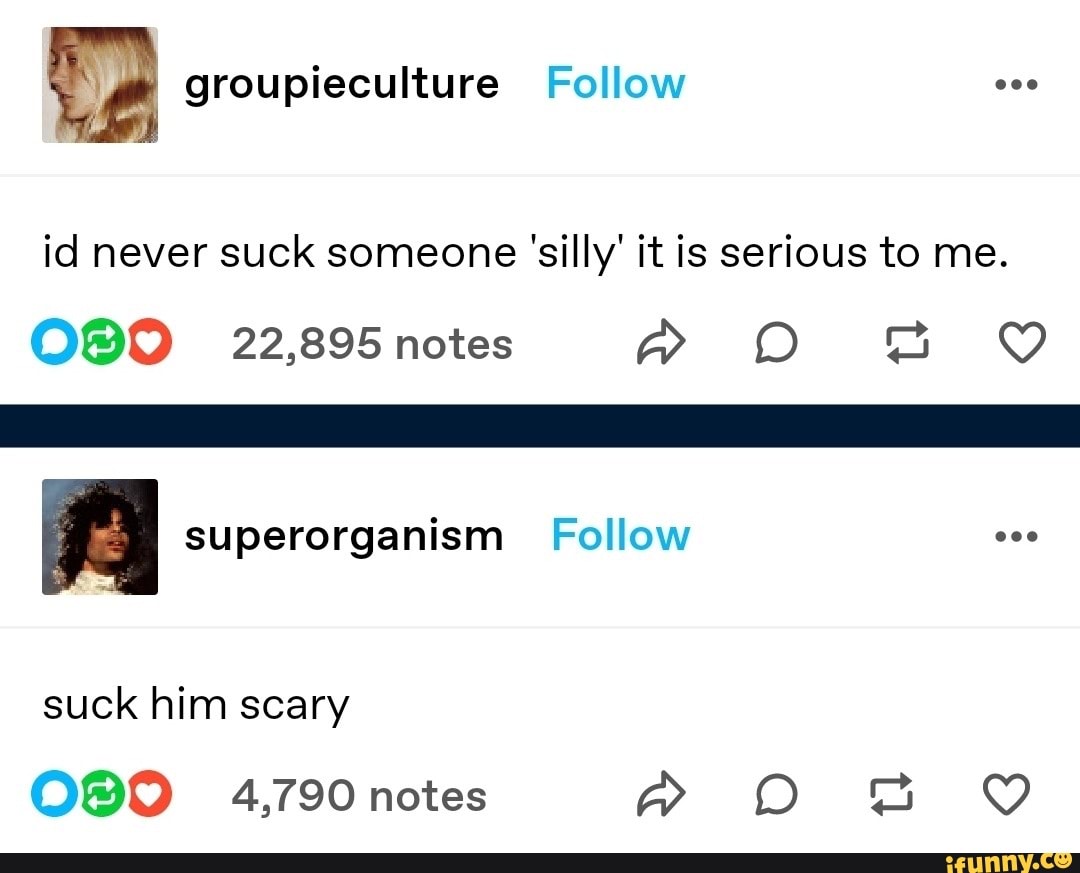This screenshot has width=1080, height=873.
Task: Share the superorganism post
Action: (661, 794)
